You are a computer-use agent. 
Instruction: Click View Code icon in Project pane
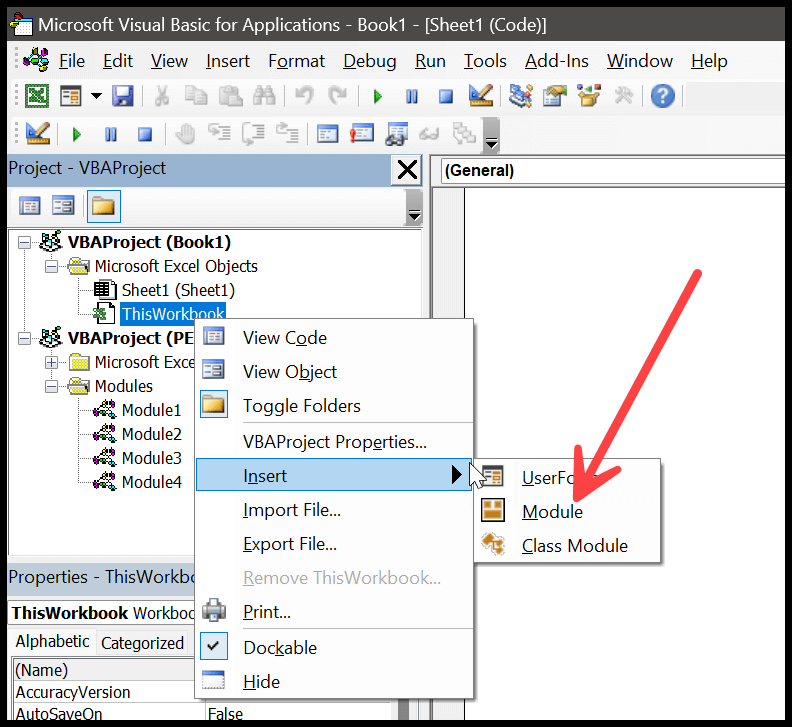(29, 206)
